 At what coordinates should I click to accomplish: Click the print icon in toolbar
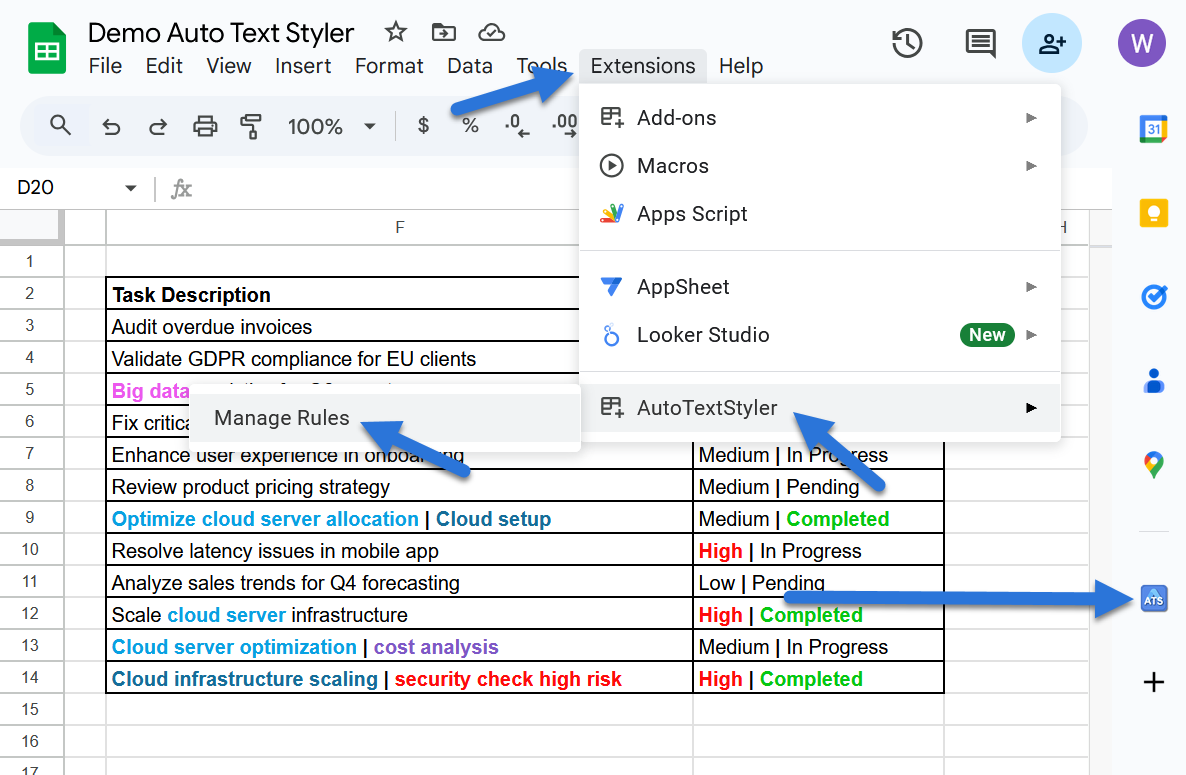(205, 126)
